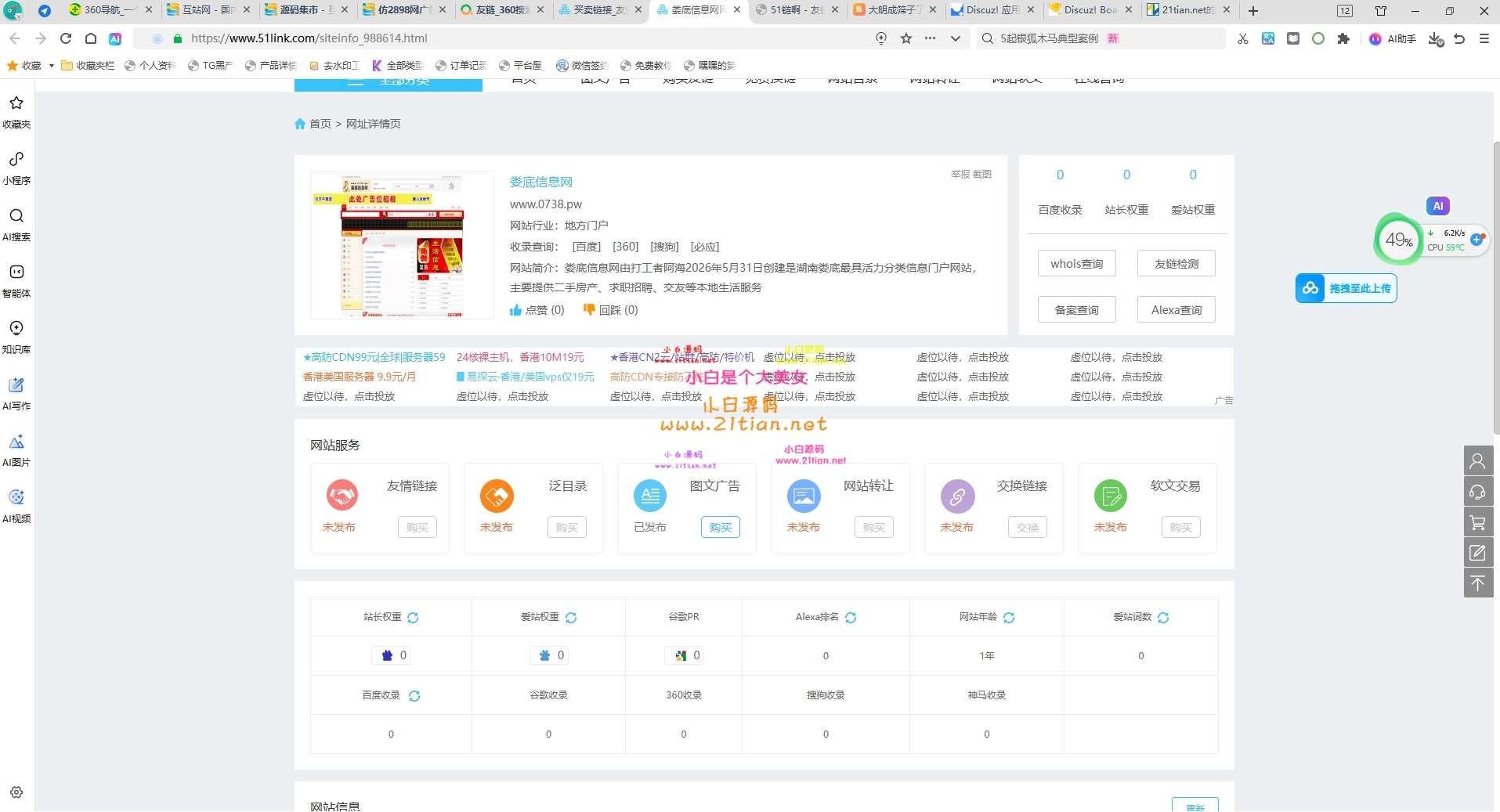Click the 泛目录 orange icon

[497, 496]
